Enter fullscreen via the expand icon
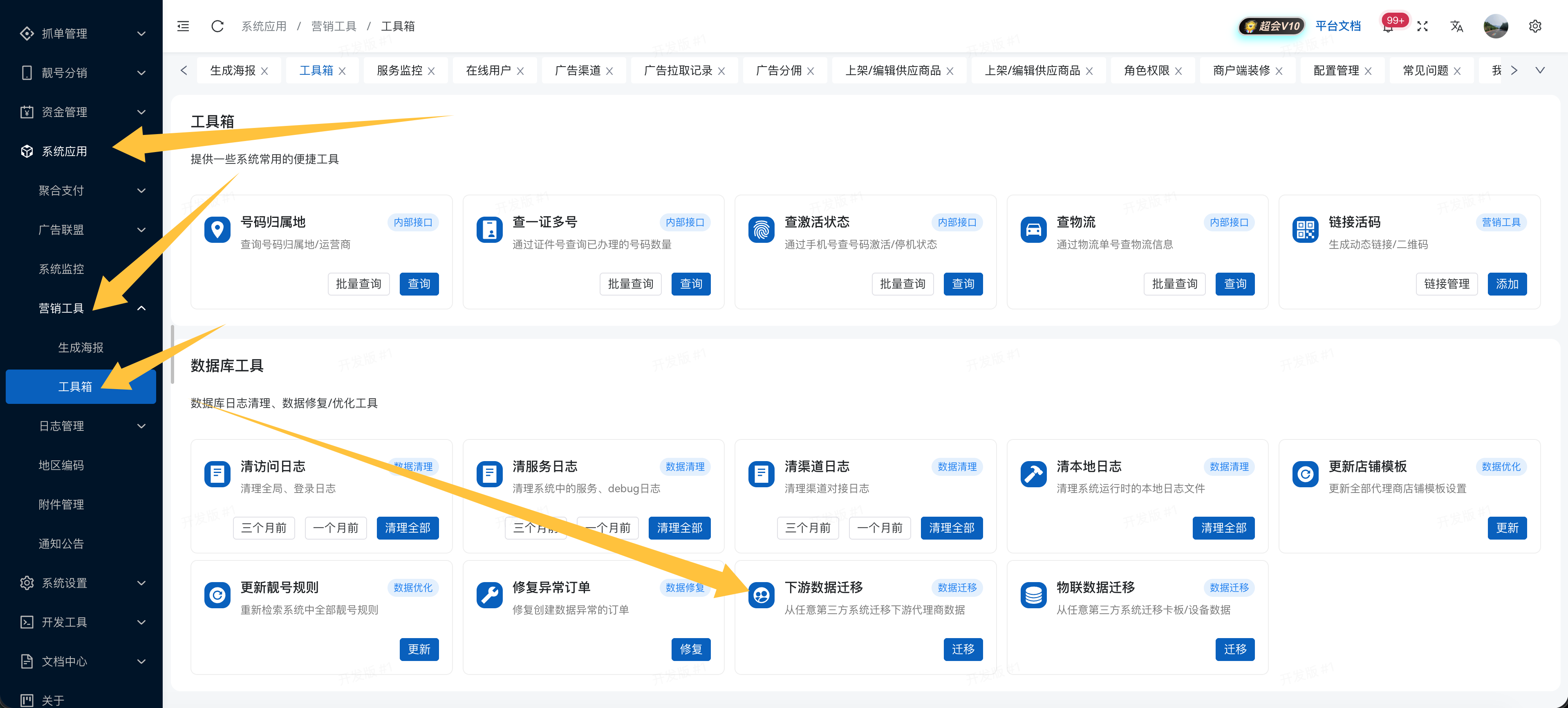 (1422, 26)
